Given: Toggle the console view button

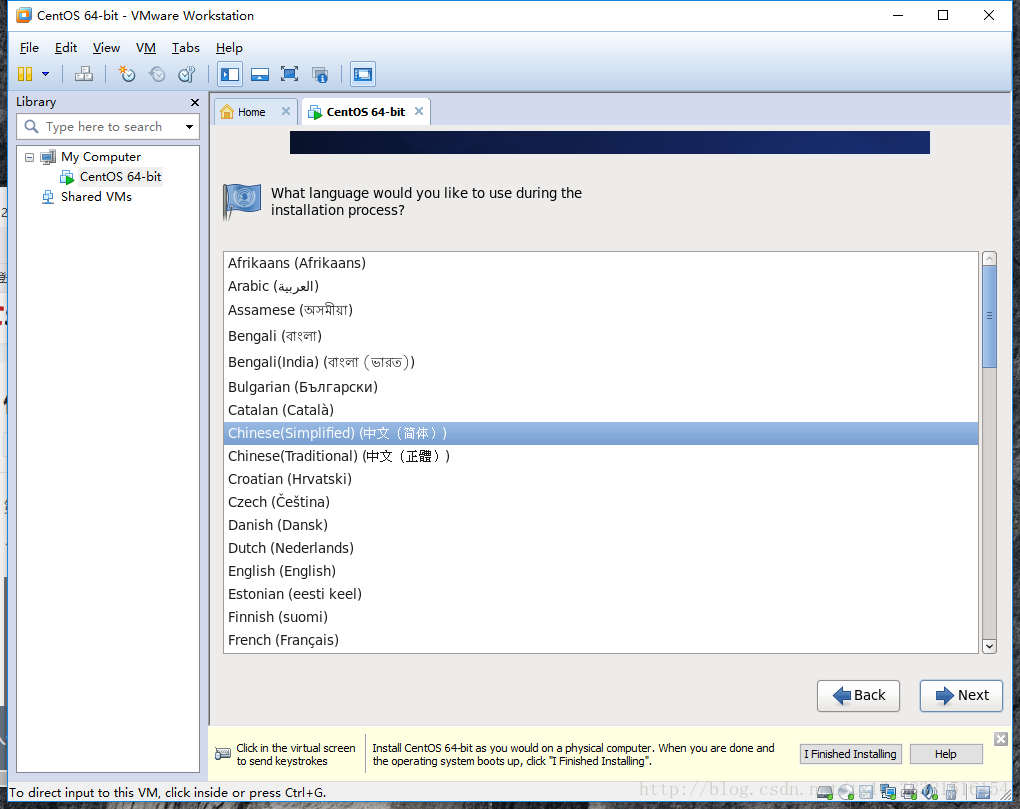Looking at the screenshot, I should [x=362, y=74].
